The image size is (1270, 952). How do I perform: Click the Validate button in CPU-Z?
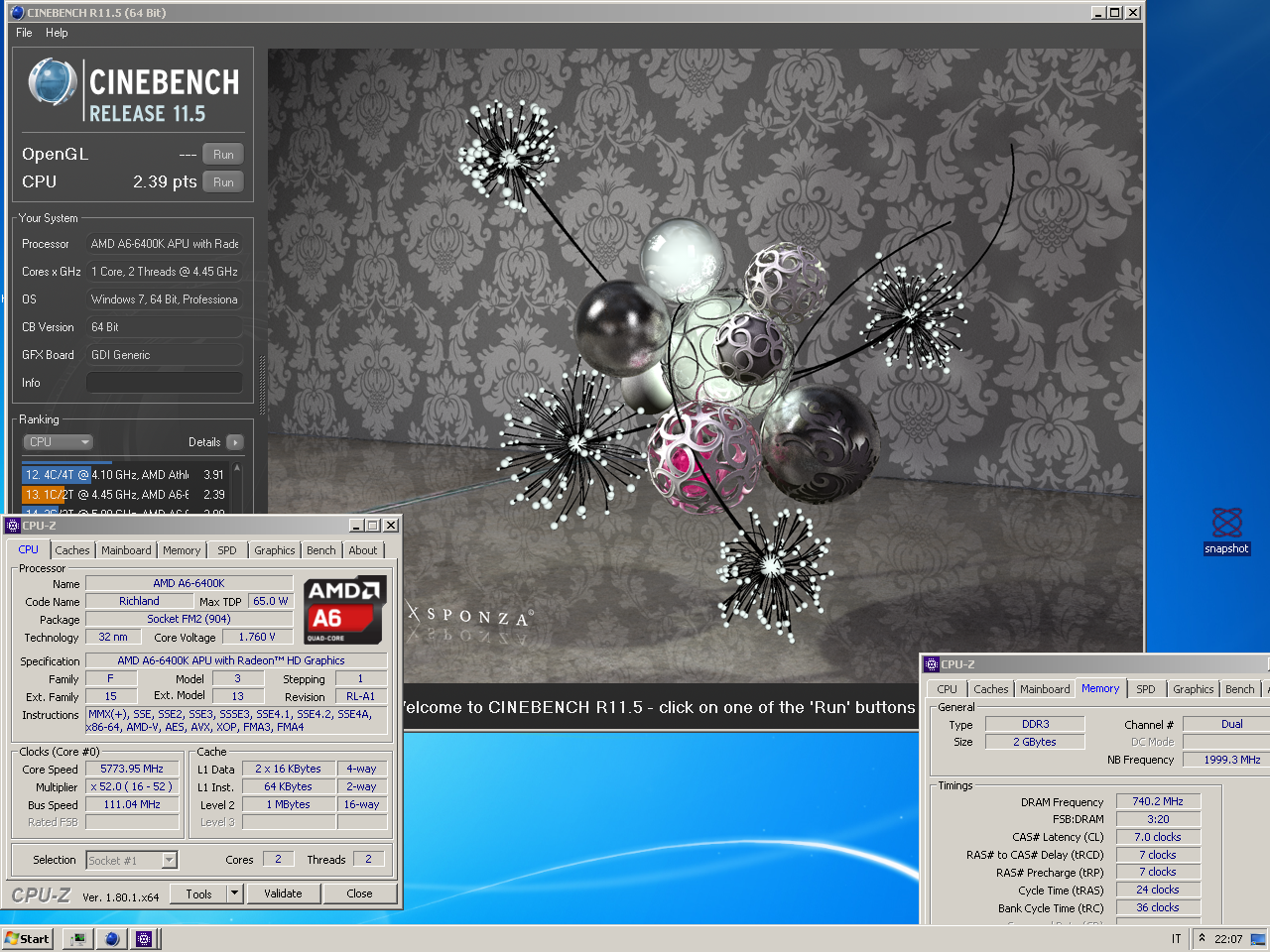pos(283,893)
